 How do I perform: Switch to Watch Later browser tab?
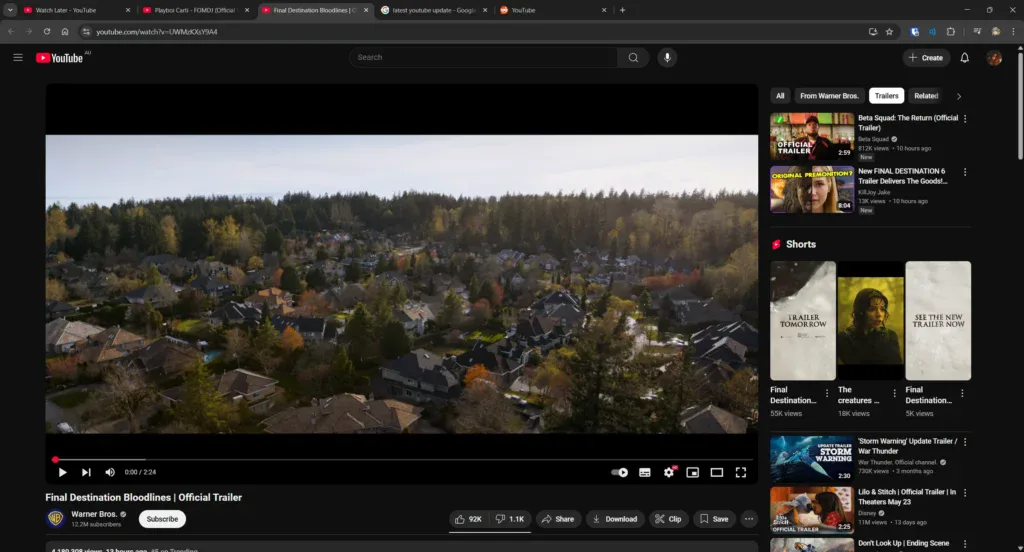point(77,10)
